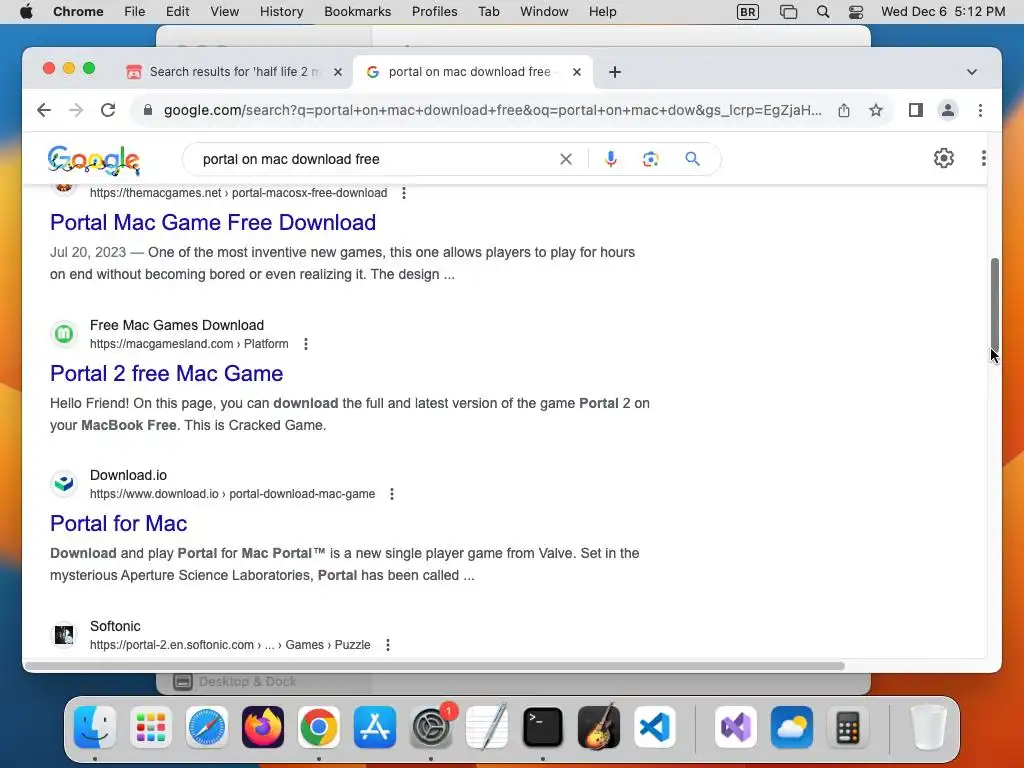Submit the search with the magnifier icon

pos(692,159)
